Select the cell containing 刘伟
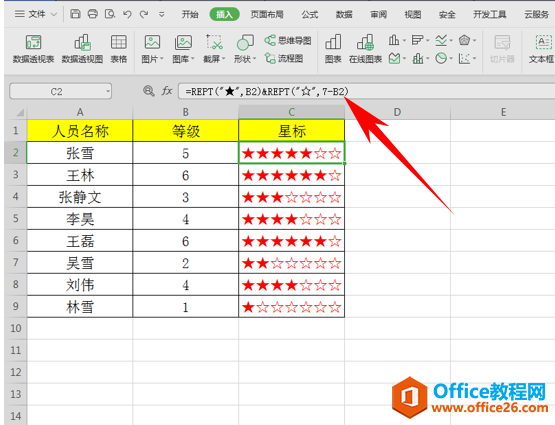The height and width of the screenshot is (425, 555). (80, 285)
